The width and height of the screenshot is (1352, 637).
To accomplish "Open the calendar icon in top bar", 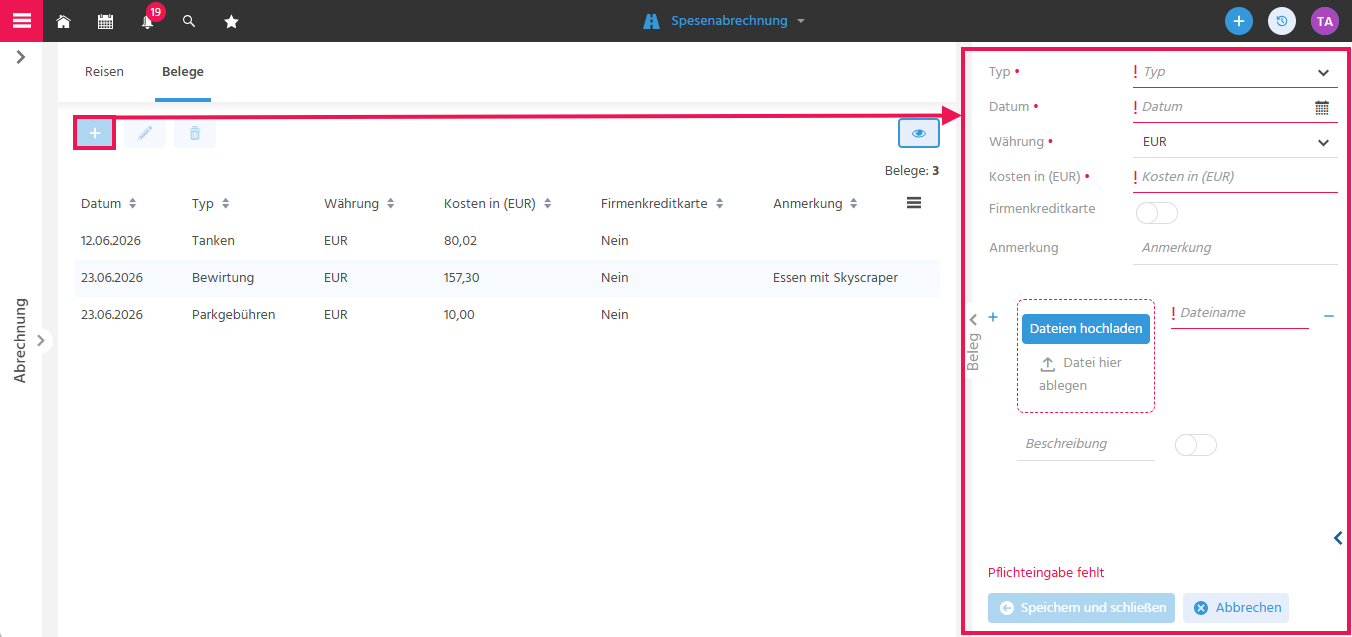I will coord(105,21).
